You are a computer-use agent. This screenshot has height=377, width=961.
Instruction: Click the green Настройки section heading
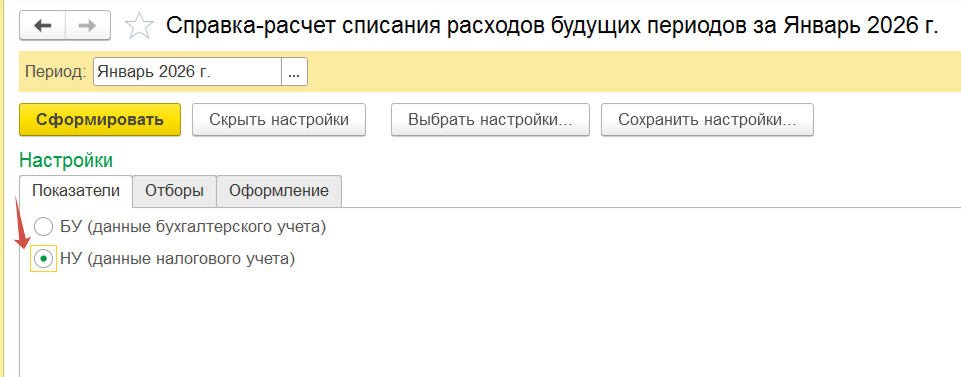[x=66, y=161]
